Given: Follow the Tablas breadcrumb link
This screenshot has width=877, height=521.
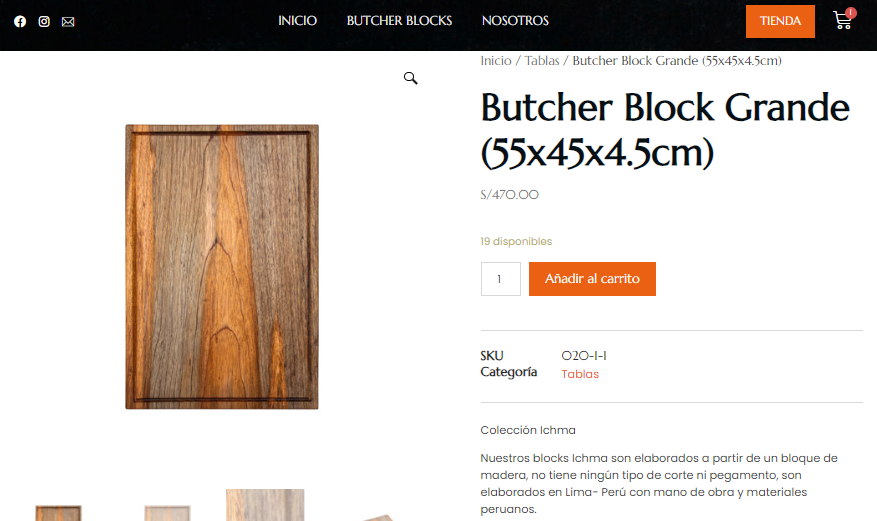Looking at the screenshot, I should point(542,61).
